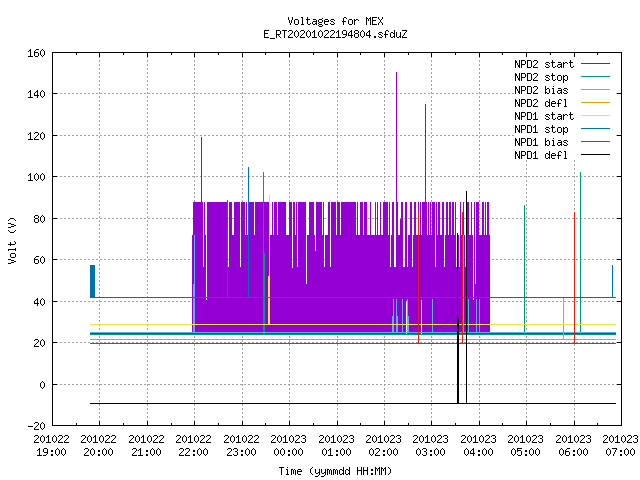This screenshot has height=480, width=640.
Task: Click the y-axis tick value 80
Action: 39,219
